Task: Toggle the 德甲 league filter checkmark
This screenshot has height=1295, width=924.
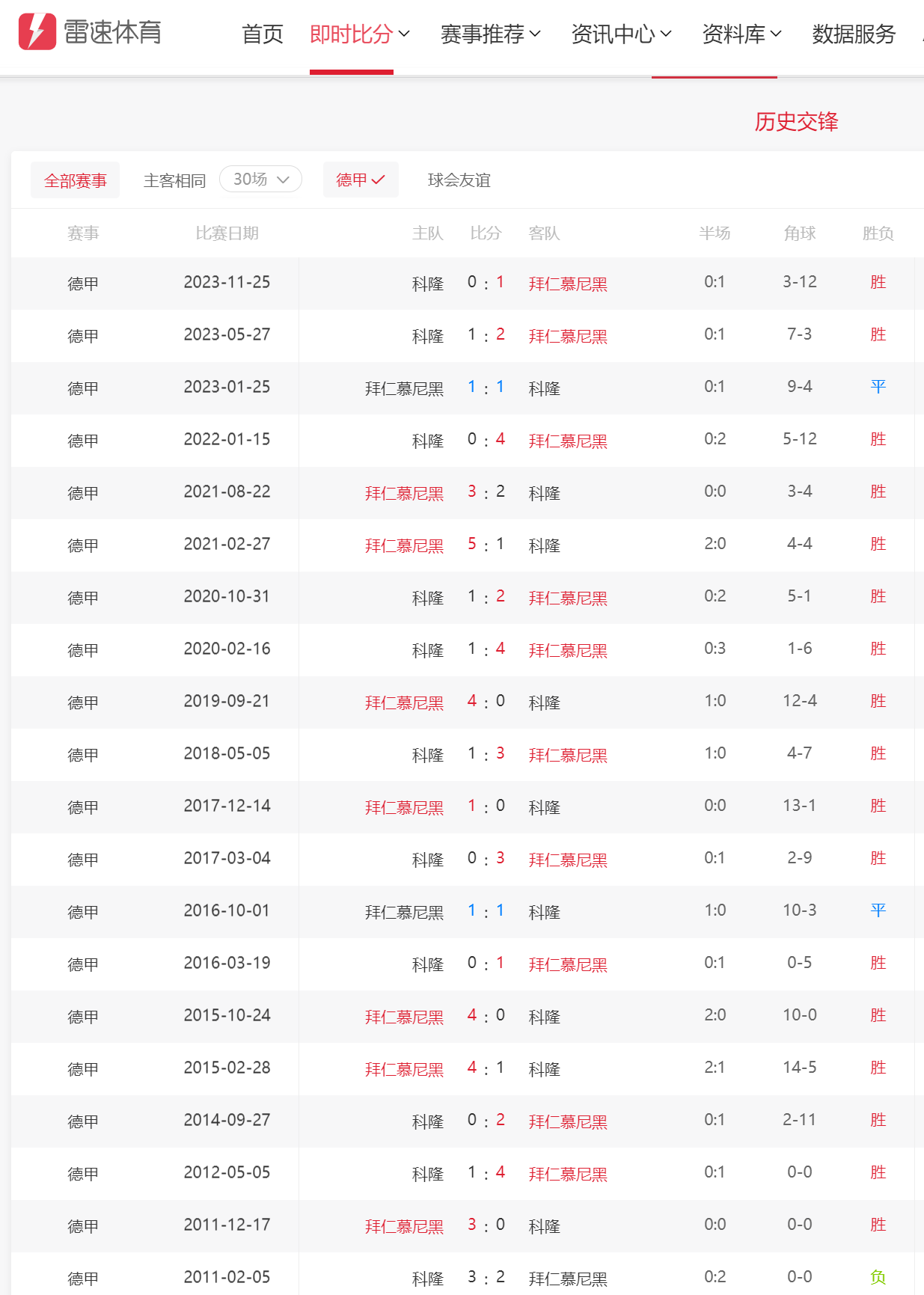Action: 361,180
